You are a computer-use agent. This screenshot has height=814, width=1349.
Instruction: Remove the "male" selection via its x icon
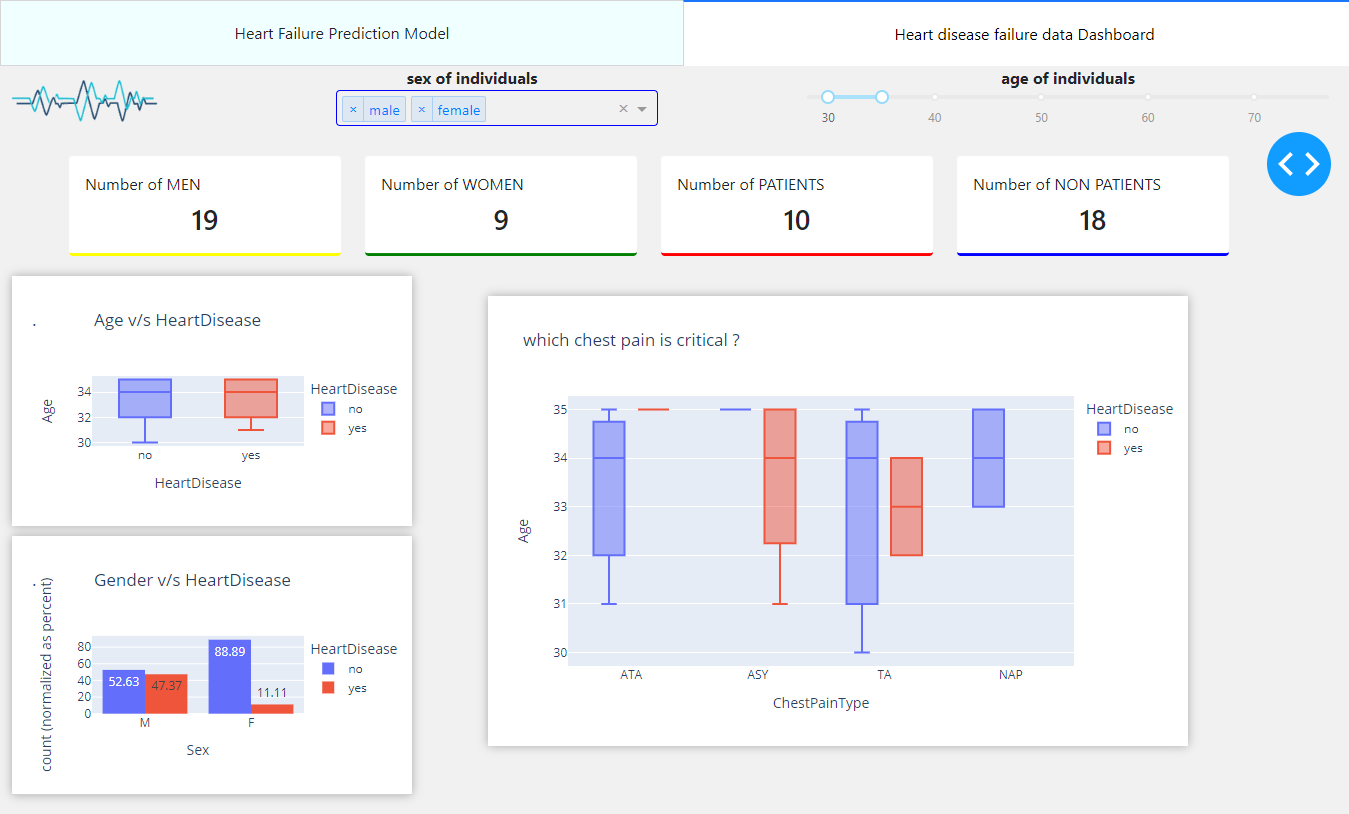352,108
